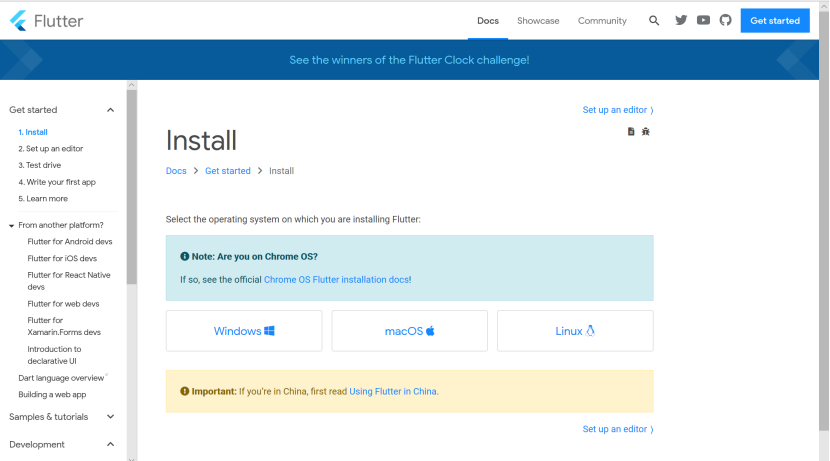Open '4. Write your first app' item
This screenshot has height=461, width=830.
tap(57, 182)
